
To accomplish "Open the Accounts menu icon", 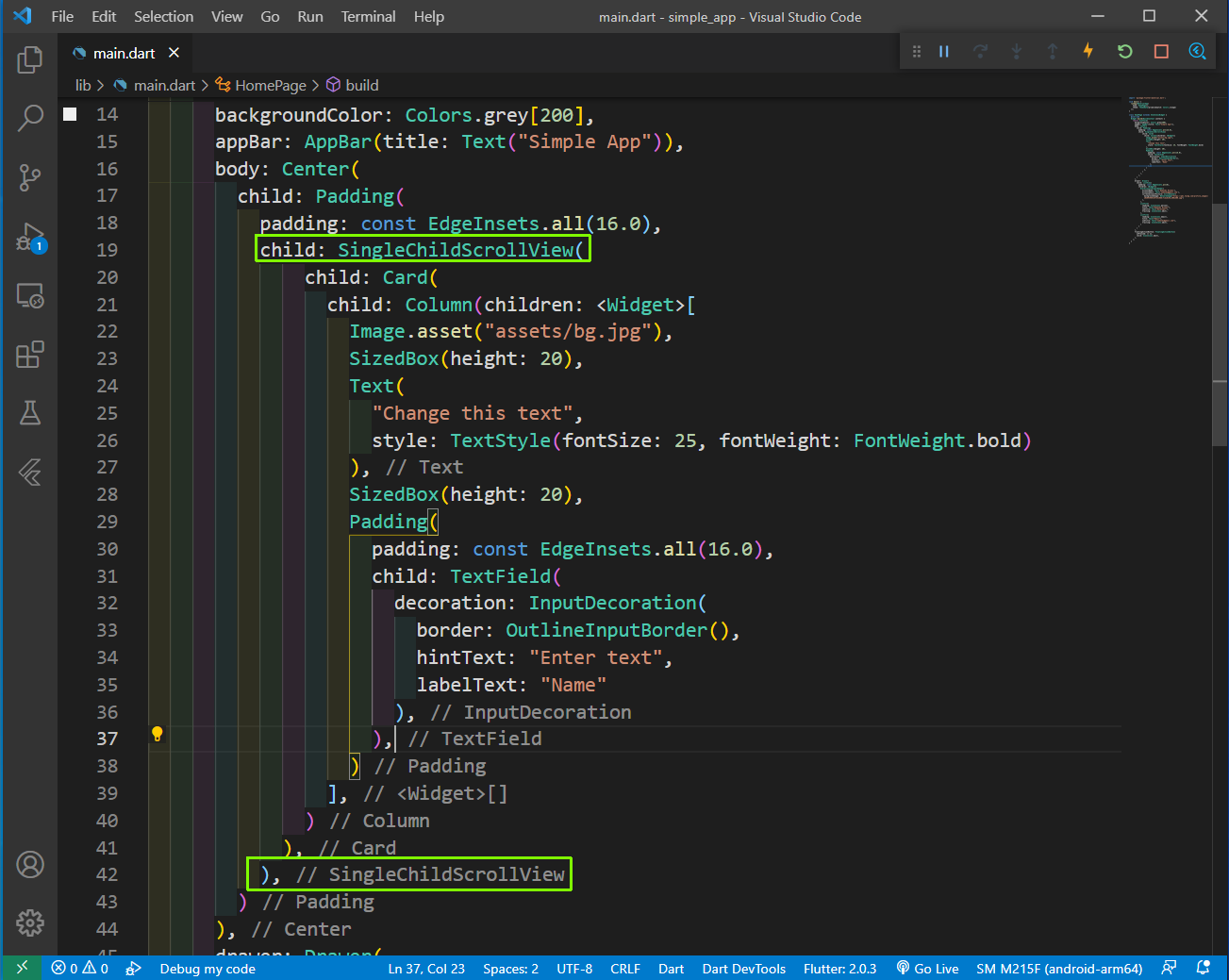I will (x=30, y=864).
